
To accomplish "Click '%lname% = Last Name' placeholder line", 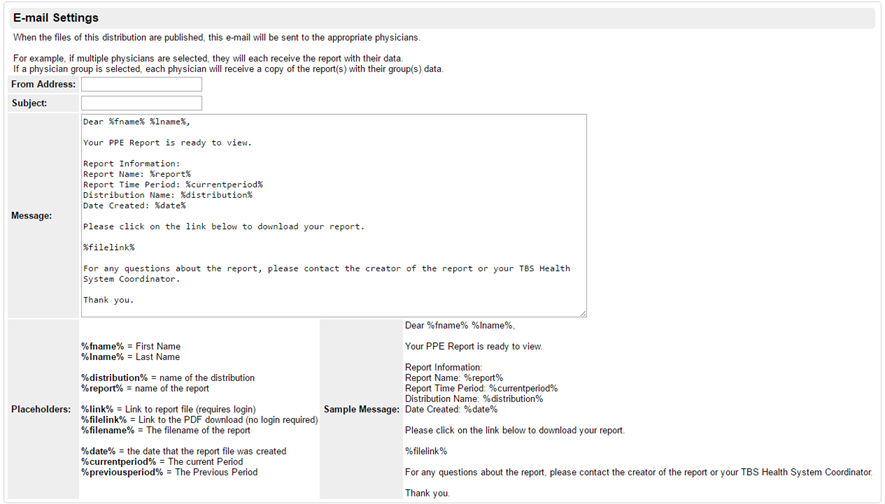I will pyautogui.click(x=130, y=357).
